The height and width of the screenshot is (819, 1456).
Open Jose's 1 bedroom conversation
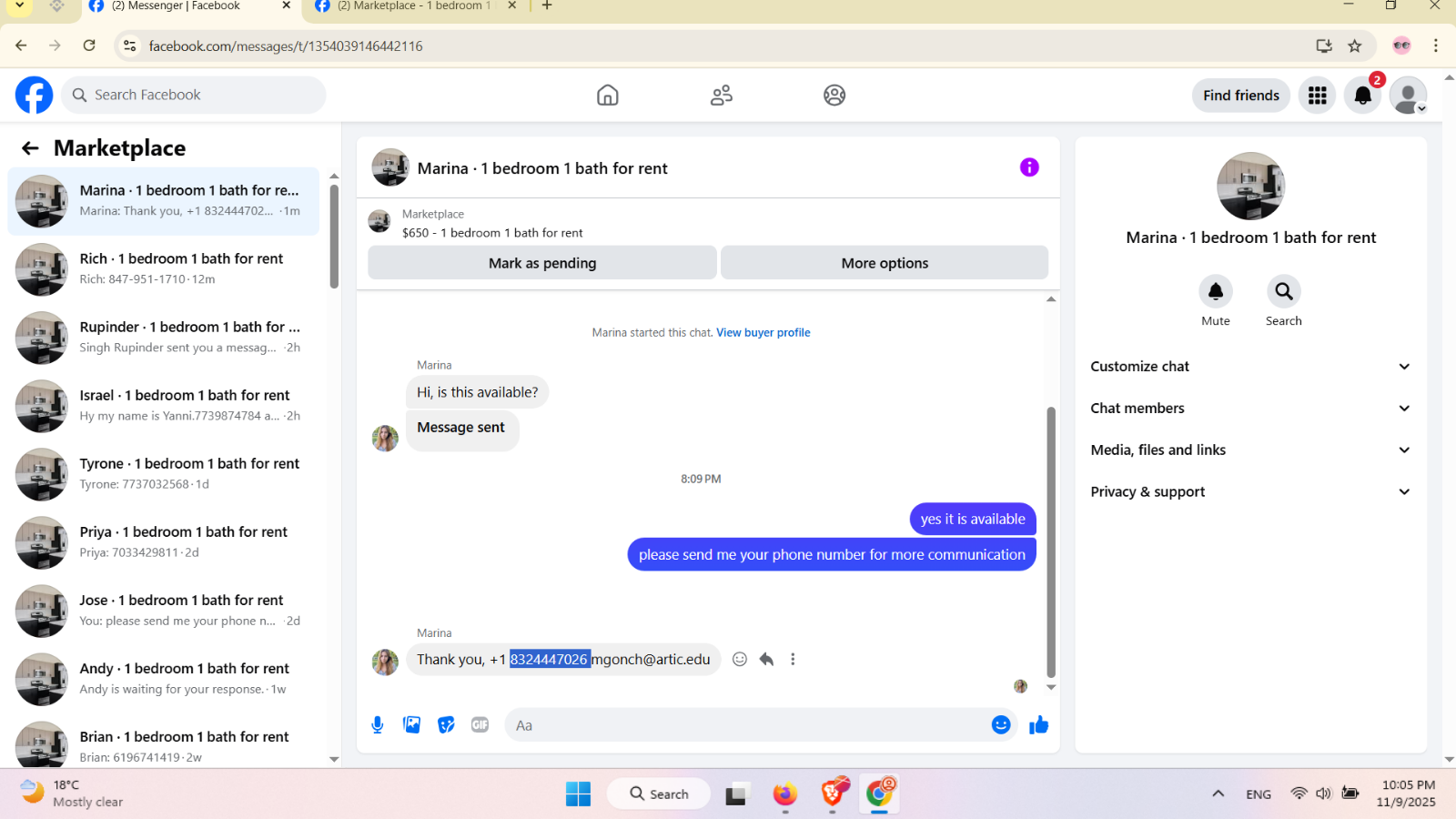tap(164, 611)
